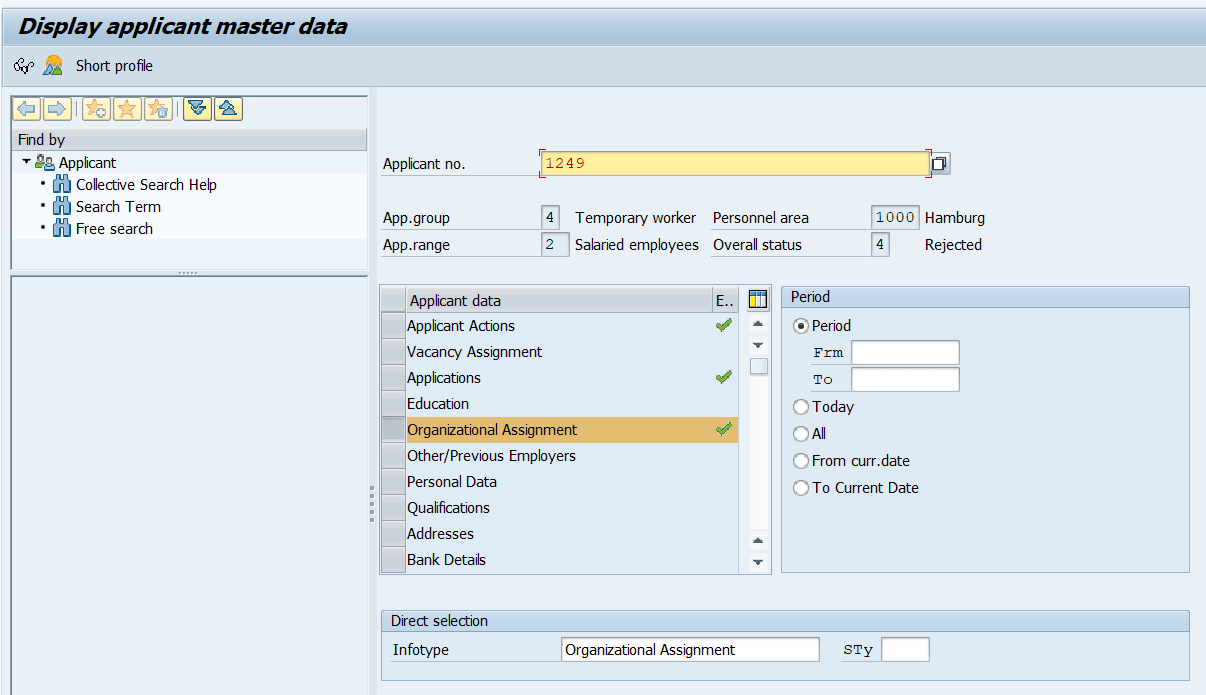
Task: Navigate back with the left arrow icon
Action: (x=25, y=108)
